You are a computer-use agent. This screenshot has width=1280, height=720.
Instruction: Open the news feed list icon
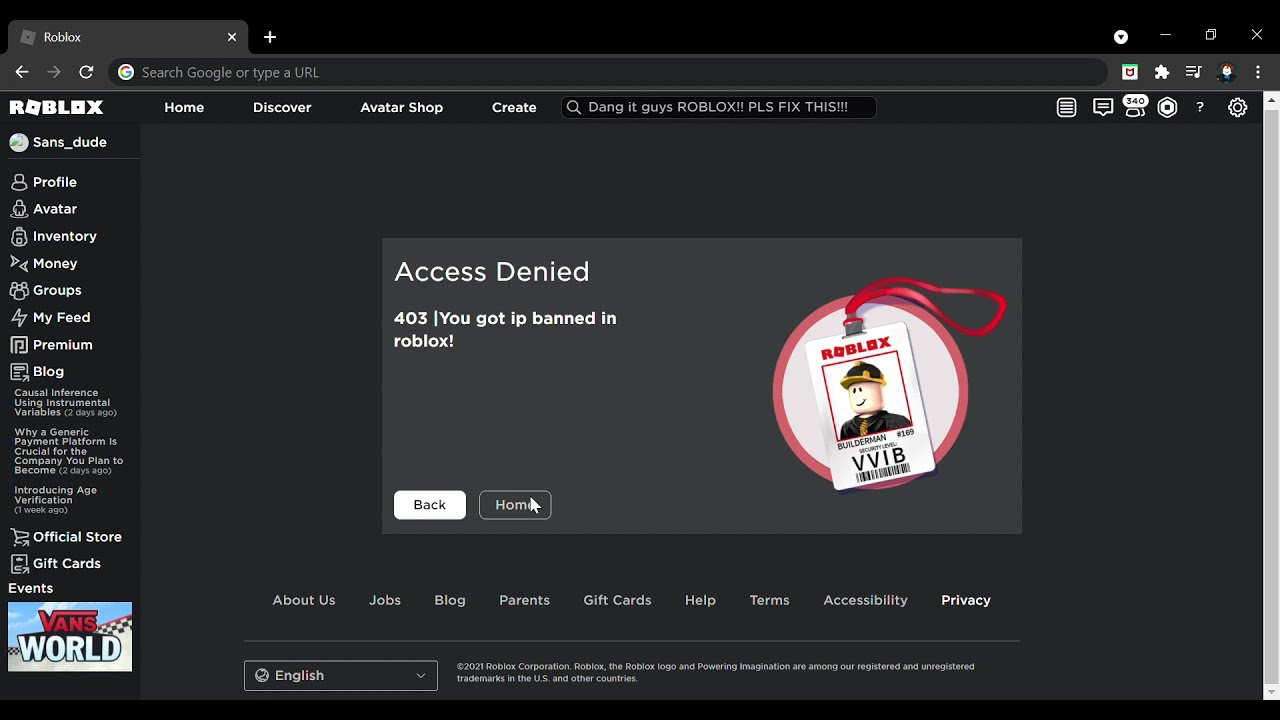click(x=1067, y=107)
